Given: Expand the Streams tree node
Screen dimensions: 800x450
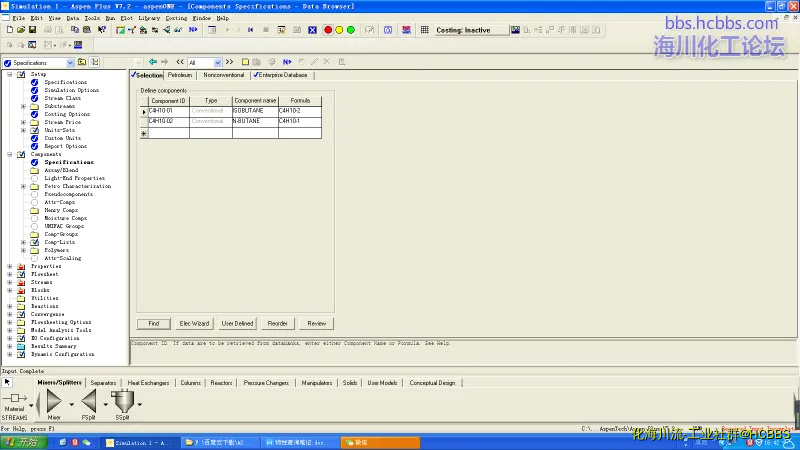Looking at the screenshot, I should 10,282.
